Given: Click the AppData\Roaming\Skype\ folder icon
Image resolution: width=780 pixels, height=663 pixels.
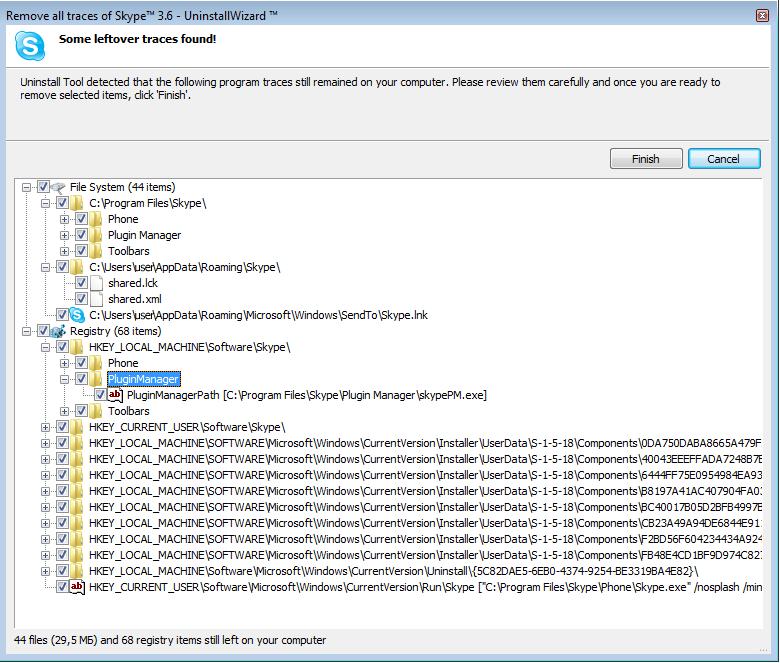Looking at the screenshot, I should pyautogui.click(x=77, y=267).
